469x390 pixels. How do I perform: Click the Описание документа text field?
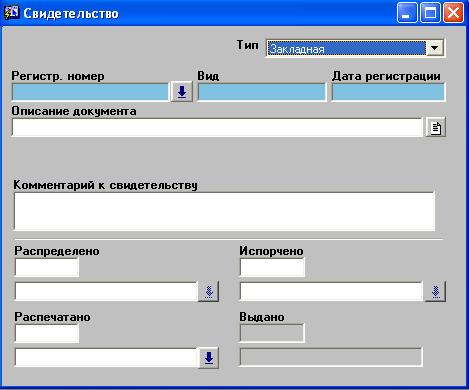[x=217, y=127]
